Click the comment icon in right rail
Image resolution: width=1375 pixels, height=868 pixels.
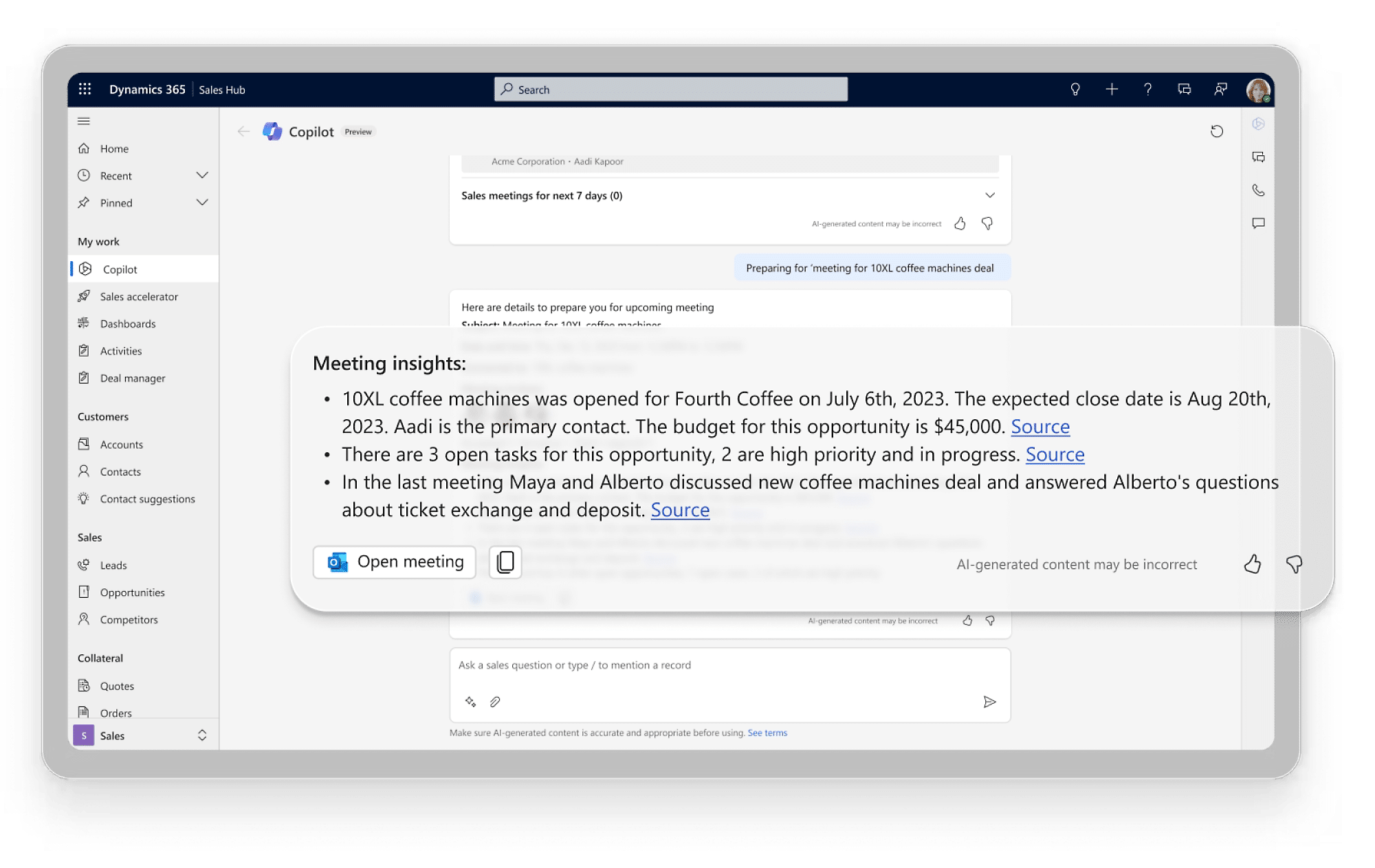pyautogui.click(x=1258, y=223)
